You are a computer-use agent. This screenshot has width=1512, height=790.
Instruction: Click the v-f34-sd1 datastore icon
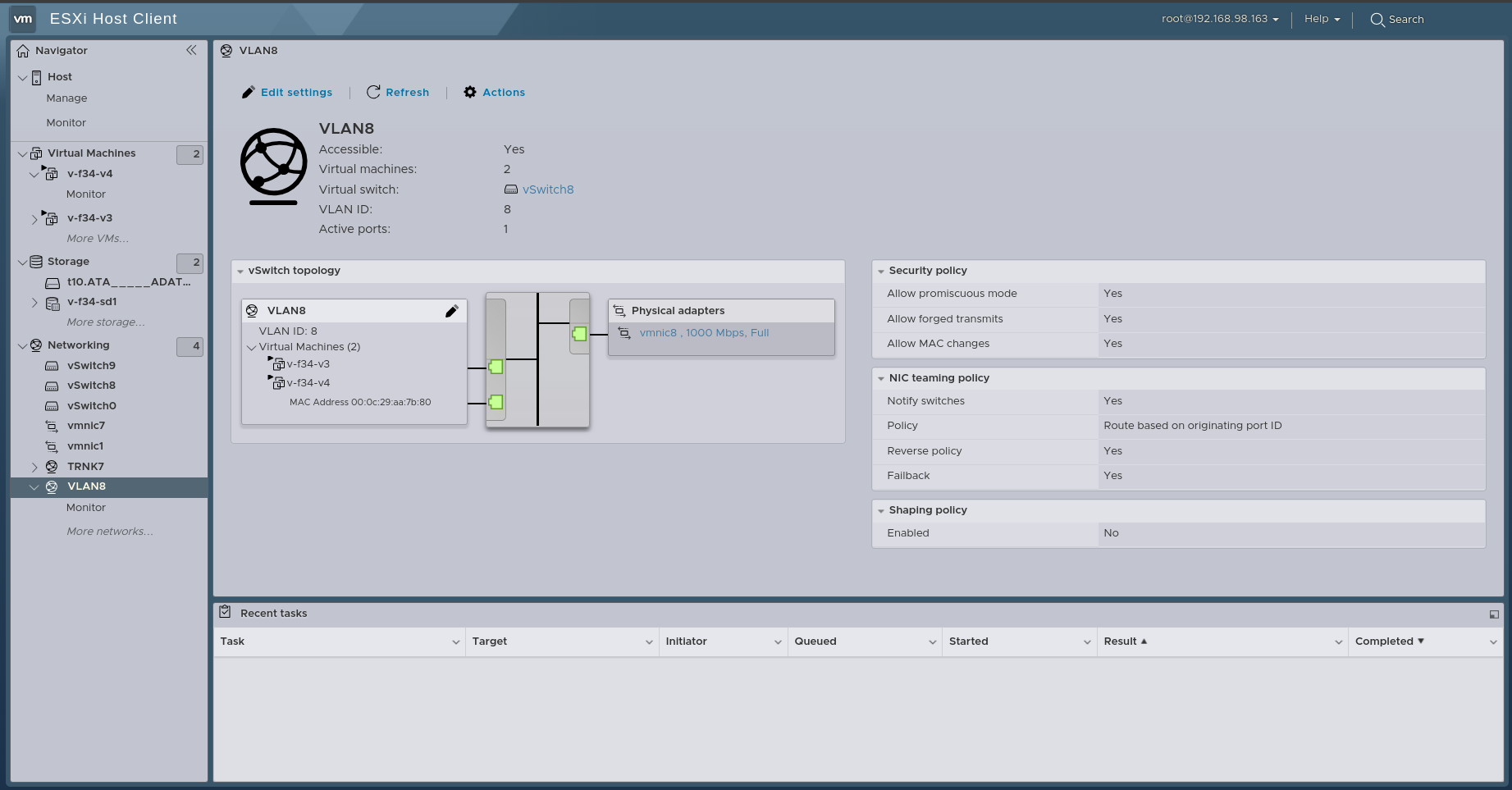pyautogui.click(x=53, y=303)
